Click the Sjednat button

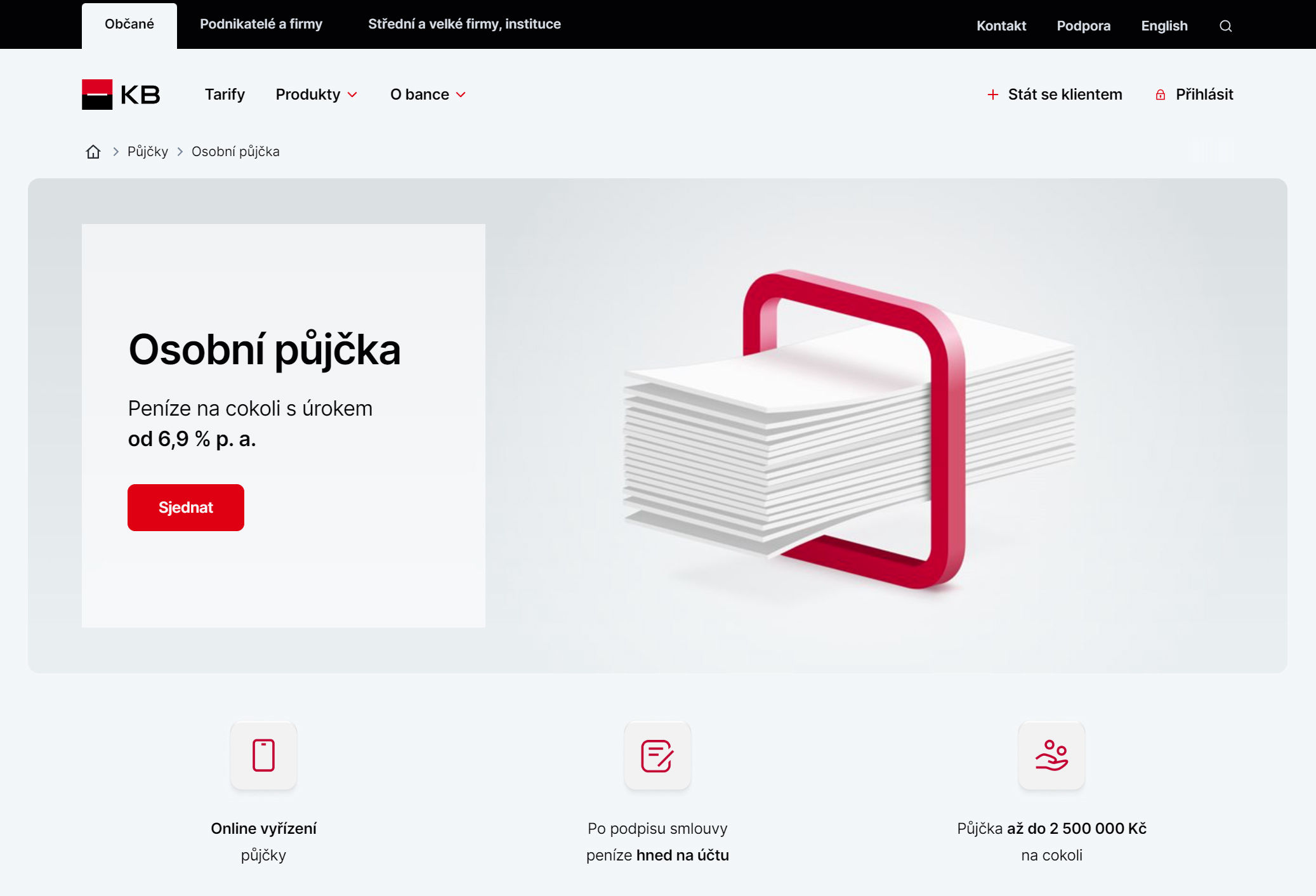(185, 507)
